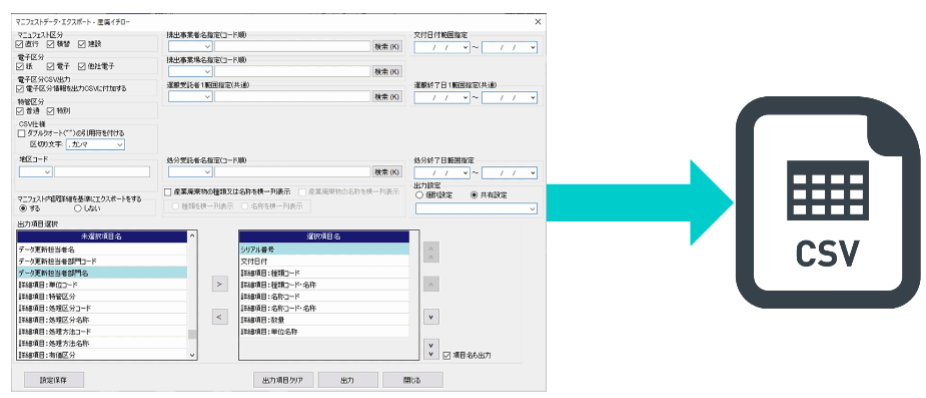Select the しない radio button
The height and width of the screenshot is (398, 926).
77,208
